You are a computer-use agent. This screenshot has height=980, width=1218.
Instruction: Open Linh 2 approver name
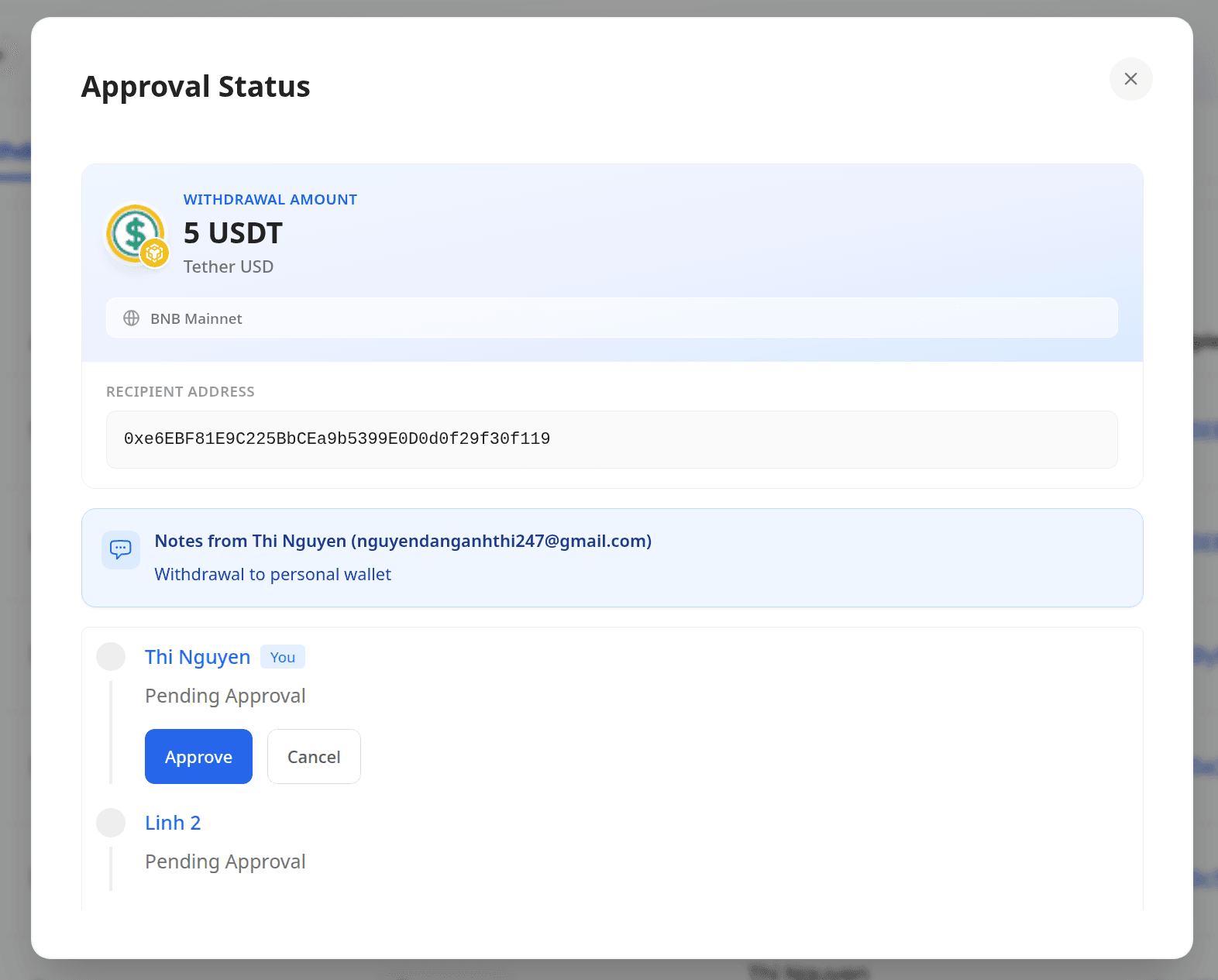(173, 823)
